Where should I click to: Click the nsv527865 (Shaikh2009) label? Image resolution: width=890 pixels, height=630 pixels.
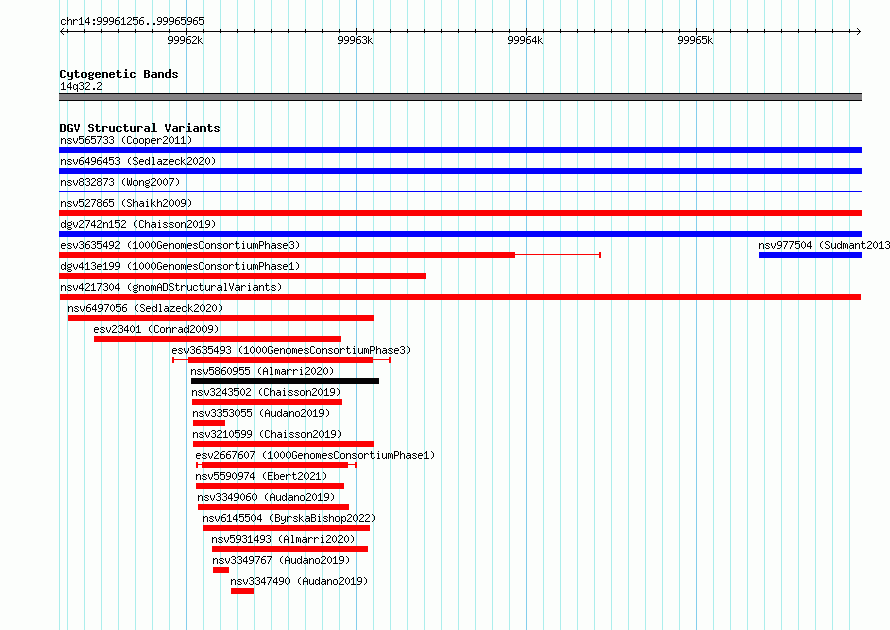click(x=126, y=203)
